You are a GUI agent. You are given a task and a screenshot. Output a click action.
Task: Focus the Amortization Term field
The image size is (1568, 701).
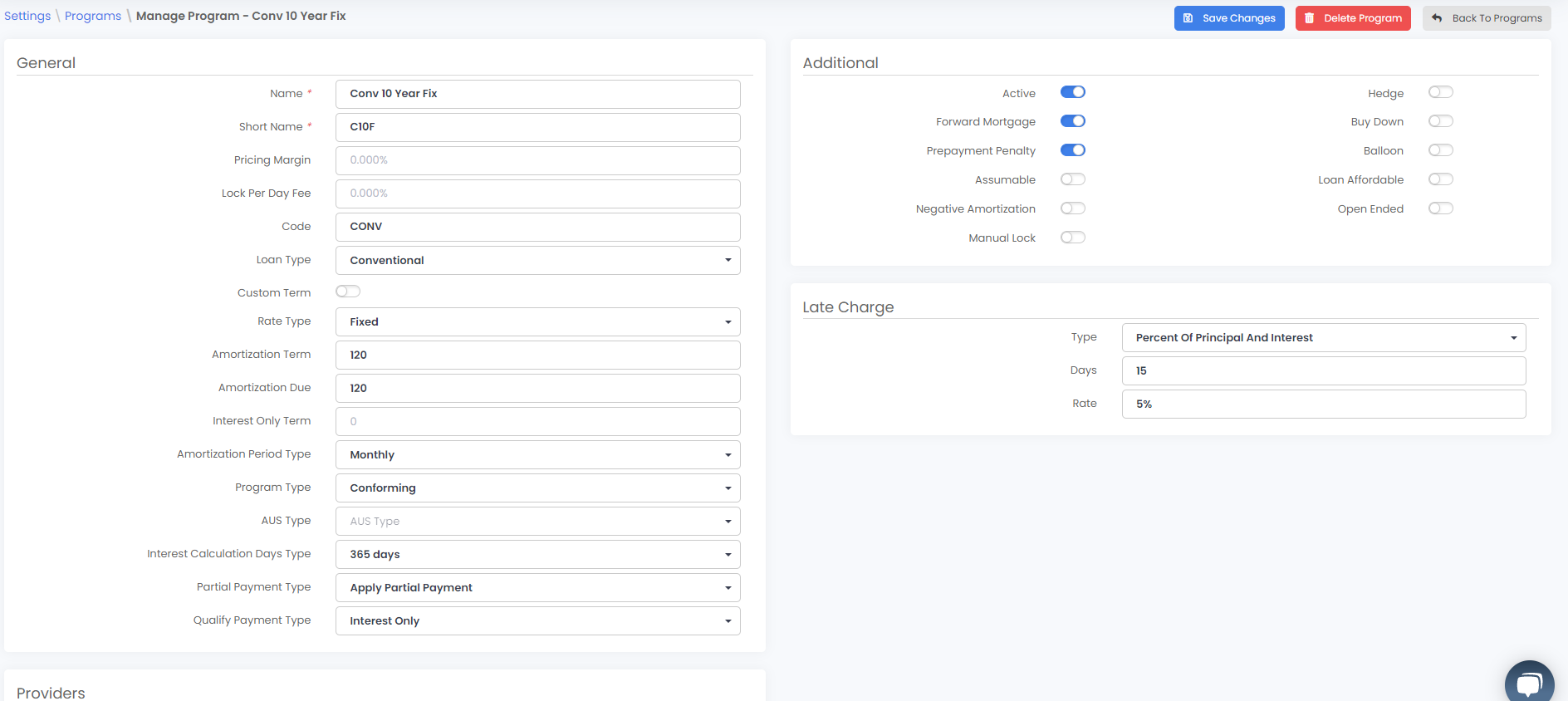click(537, 355)
